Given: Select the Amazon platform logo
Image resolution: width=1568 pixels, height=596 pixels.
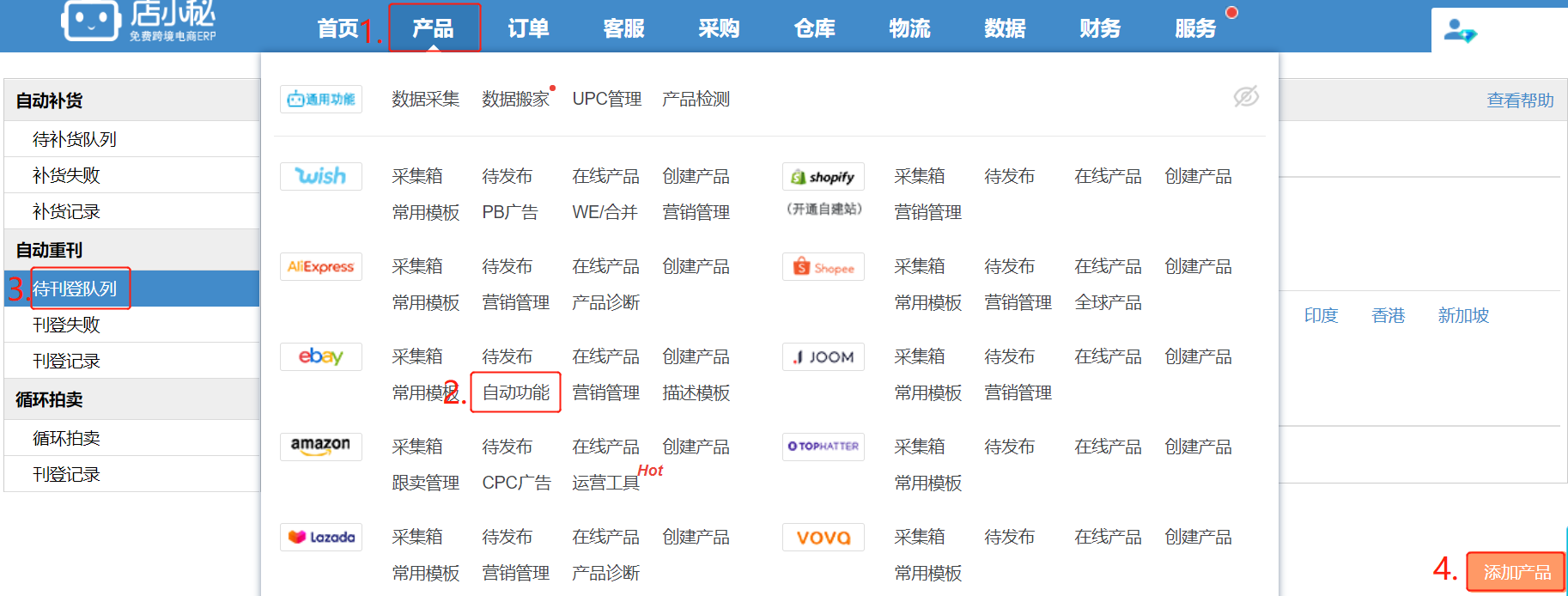Looking at the screenshot, I should click(x=321, y=447).
